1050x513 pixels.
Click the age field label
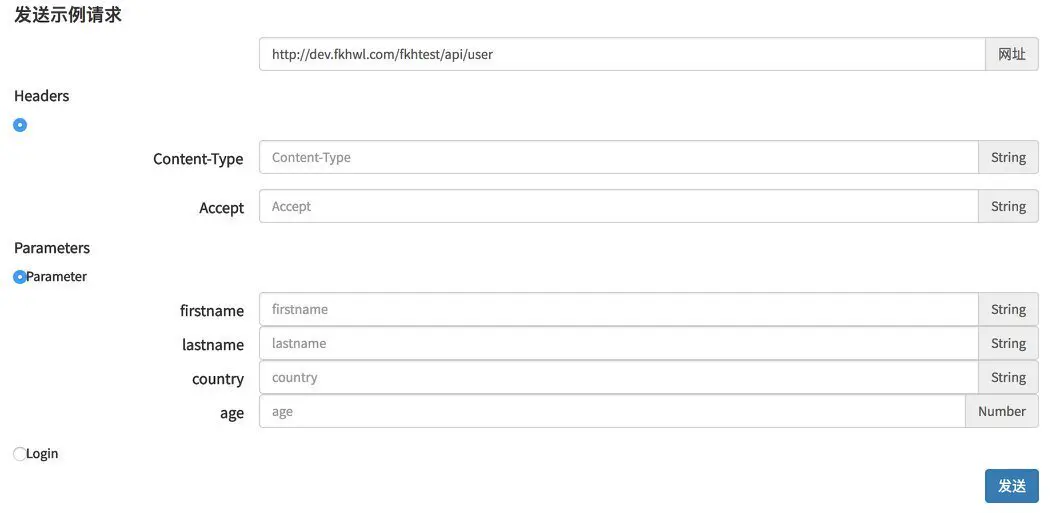click(x=232, y=413)
